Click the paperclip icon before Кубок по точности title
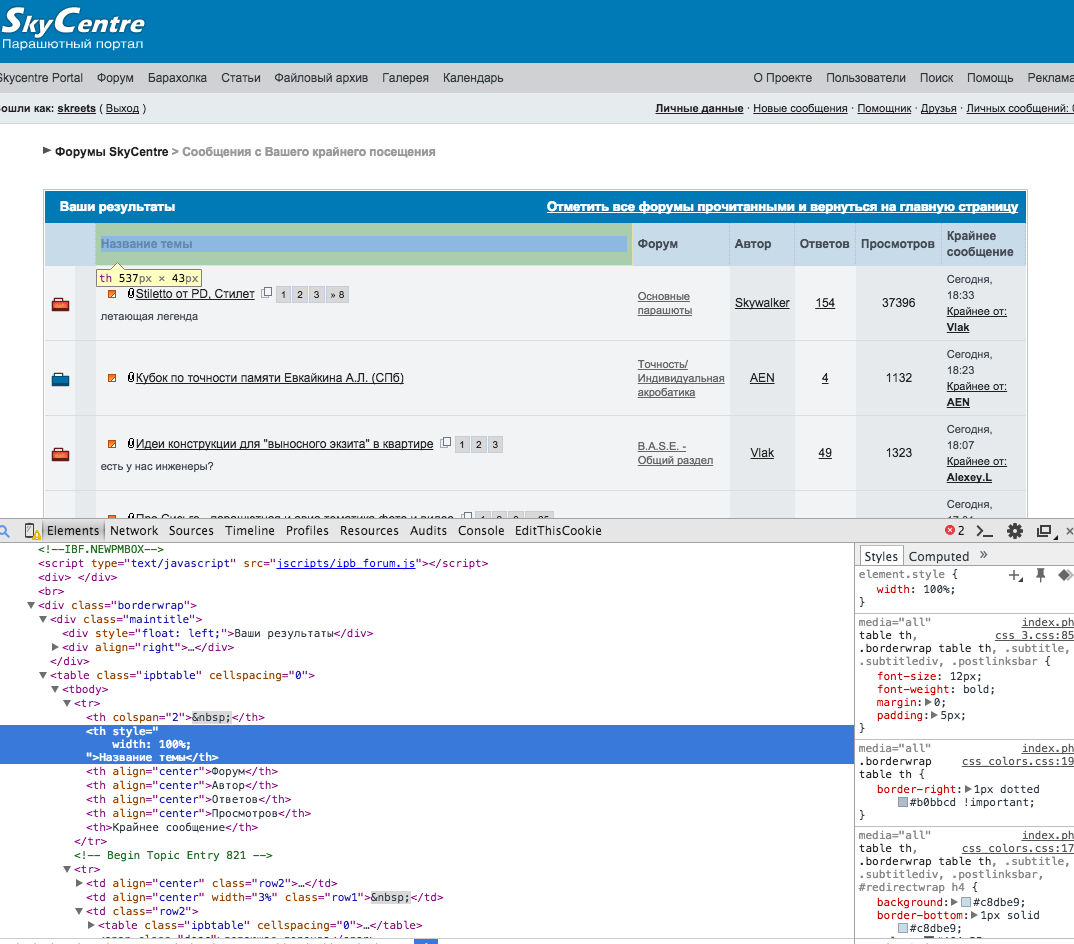This screenshot has height=944, width=1074. click(x=131, y=377)
